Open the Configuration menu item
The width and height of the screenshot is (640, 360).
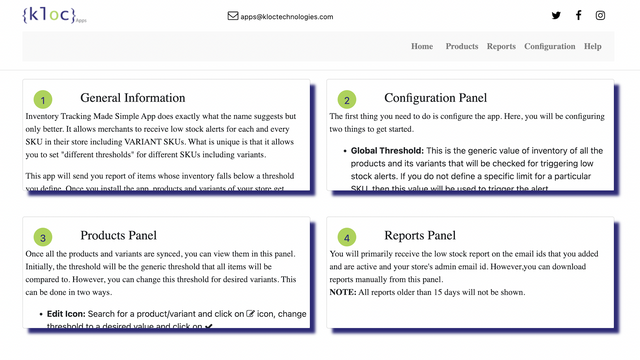pyautogui.click(x=550, y=46)
